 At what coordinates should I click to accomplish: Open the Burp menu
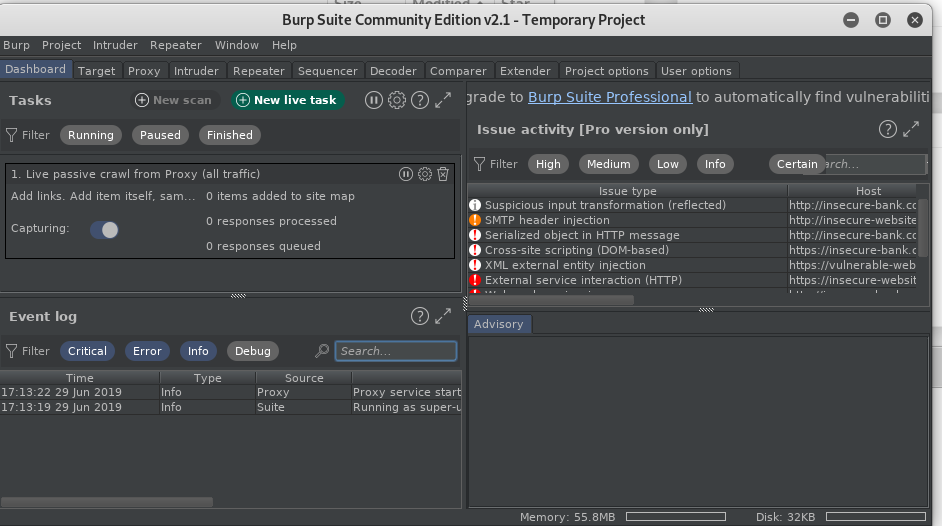click(16, 45)
